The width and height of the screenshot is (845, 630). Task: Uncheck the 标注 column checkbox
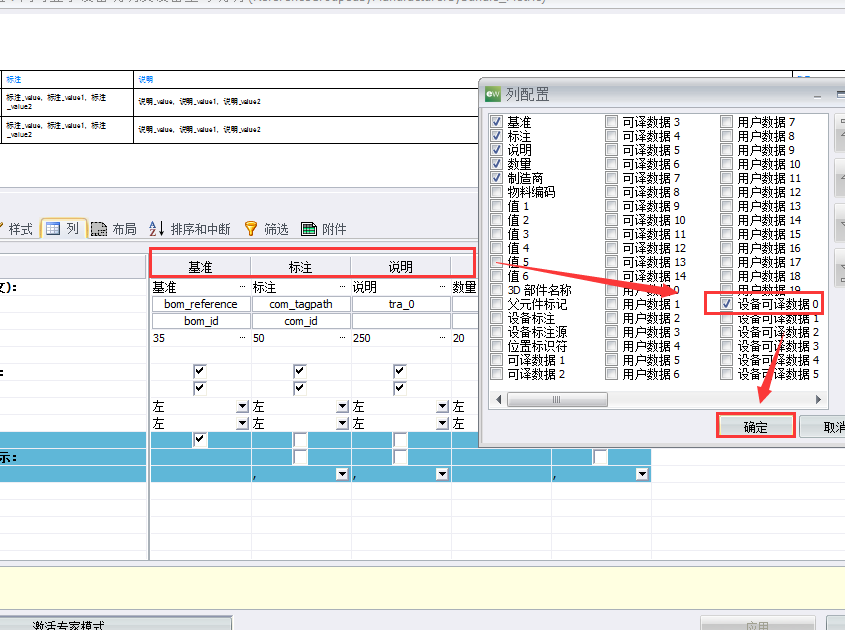pyautogui.click(x=496, y=136)
